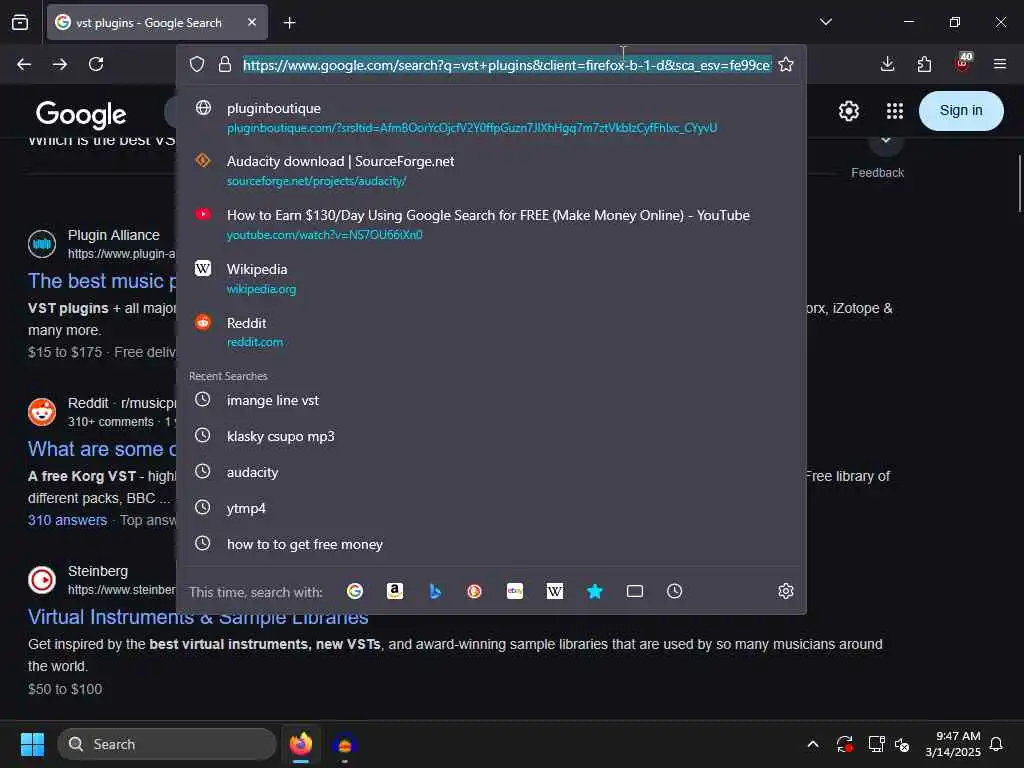Click the Sign in button
Screen dimensions: 1024x768
[961, 110]
